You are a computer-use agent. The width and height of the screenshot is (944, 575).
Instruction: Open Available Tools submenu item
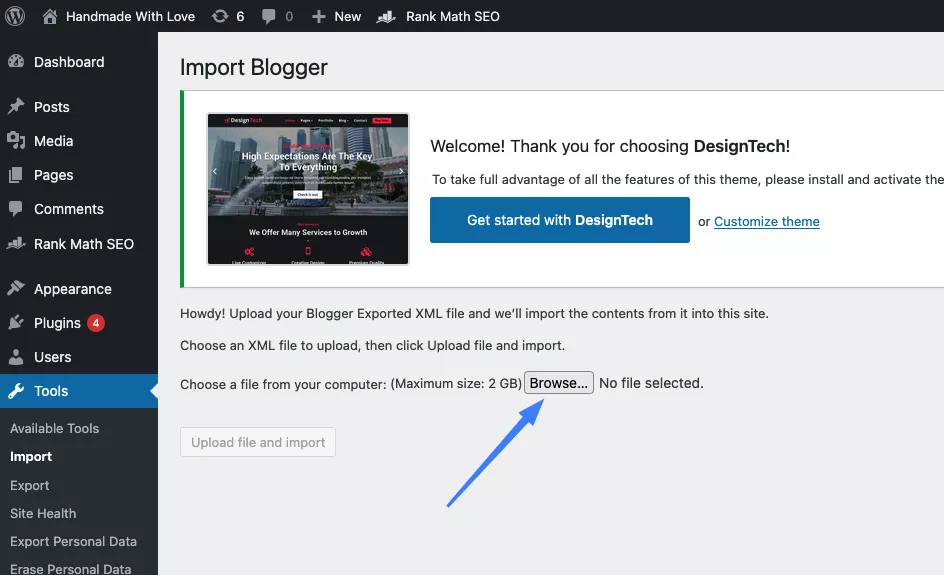pyautogui.click(x=54, y=428)
